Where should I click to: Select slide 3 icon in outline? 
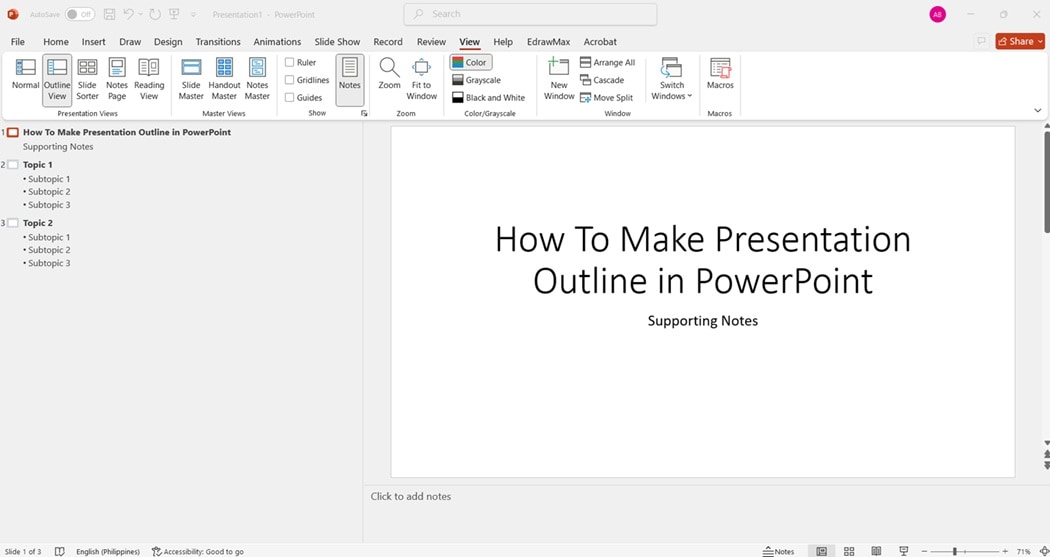[x=13, y=223]
